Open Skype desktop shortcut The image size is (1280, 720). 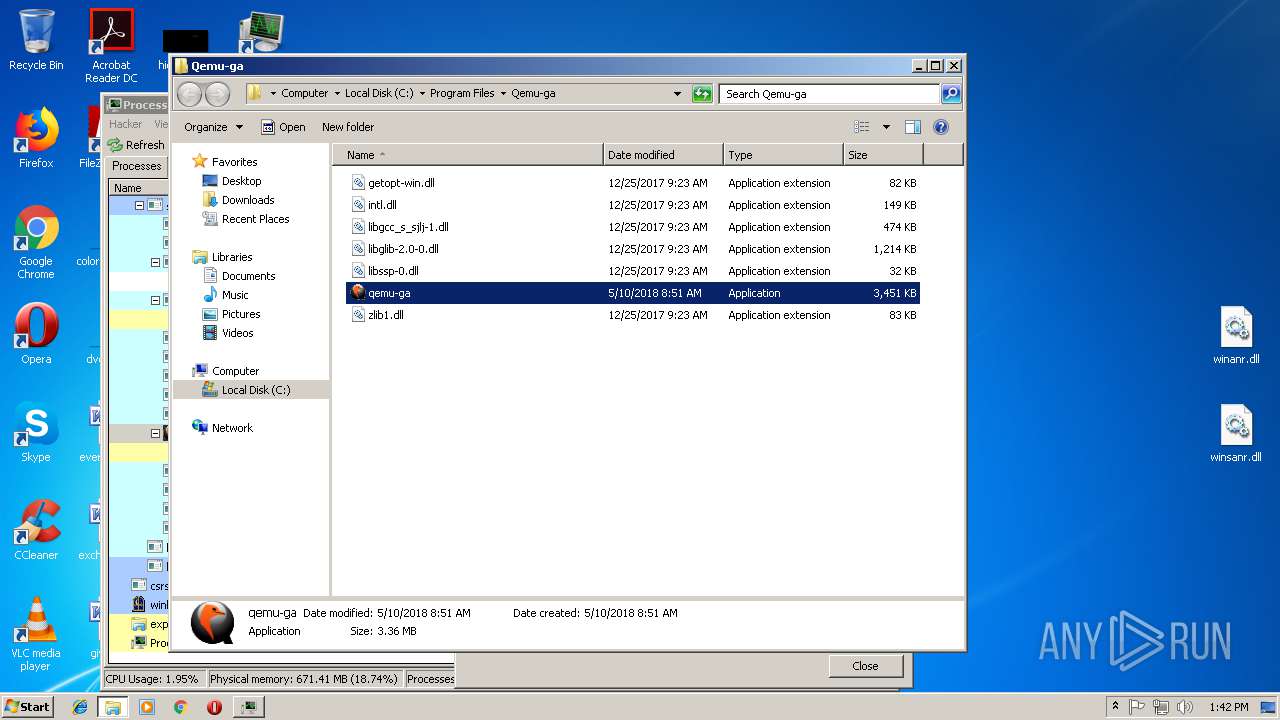click(36, 432)
